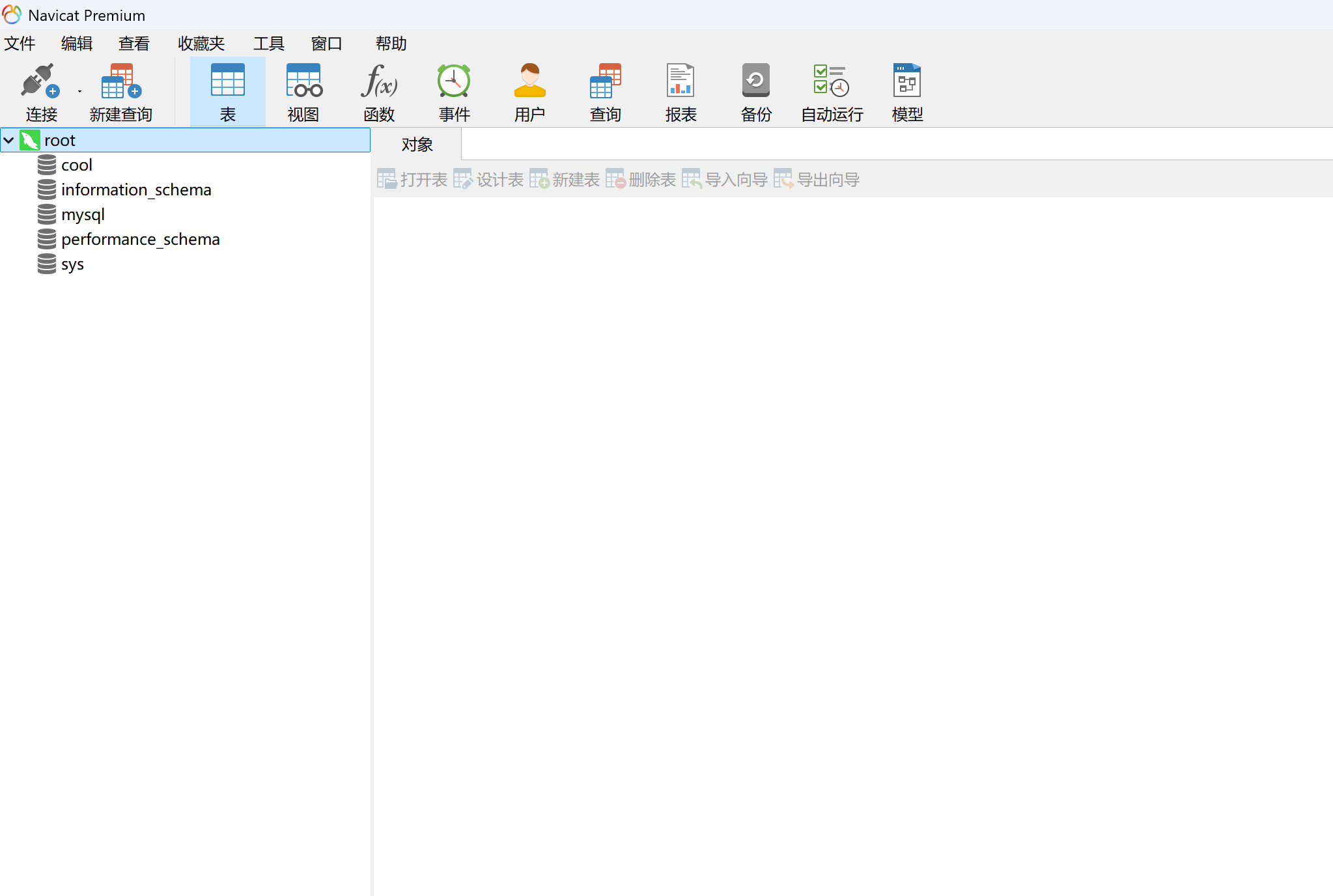Click the 连接 connection plug icon

[40, 81]
